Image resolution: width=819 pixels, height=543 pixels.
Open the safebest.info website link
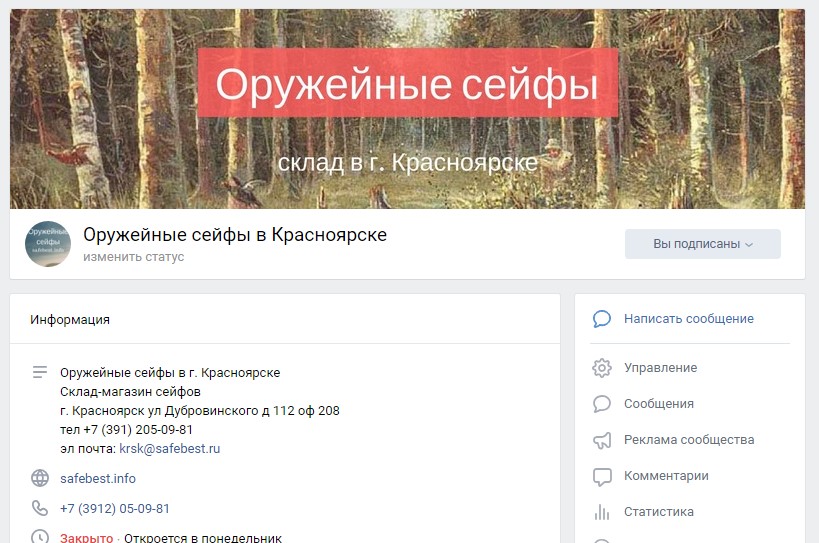coord(98,478)
